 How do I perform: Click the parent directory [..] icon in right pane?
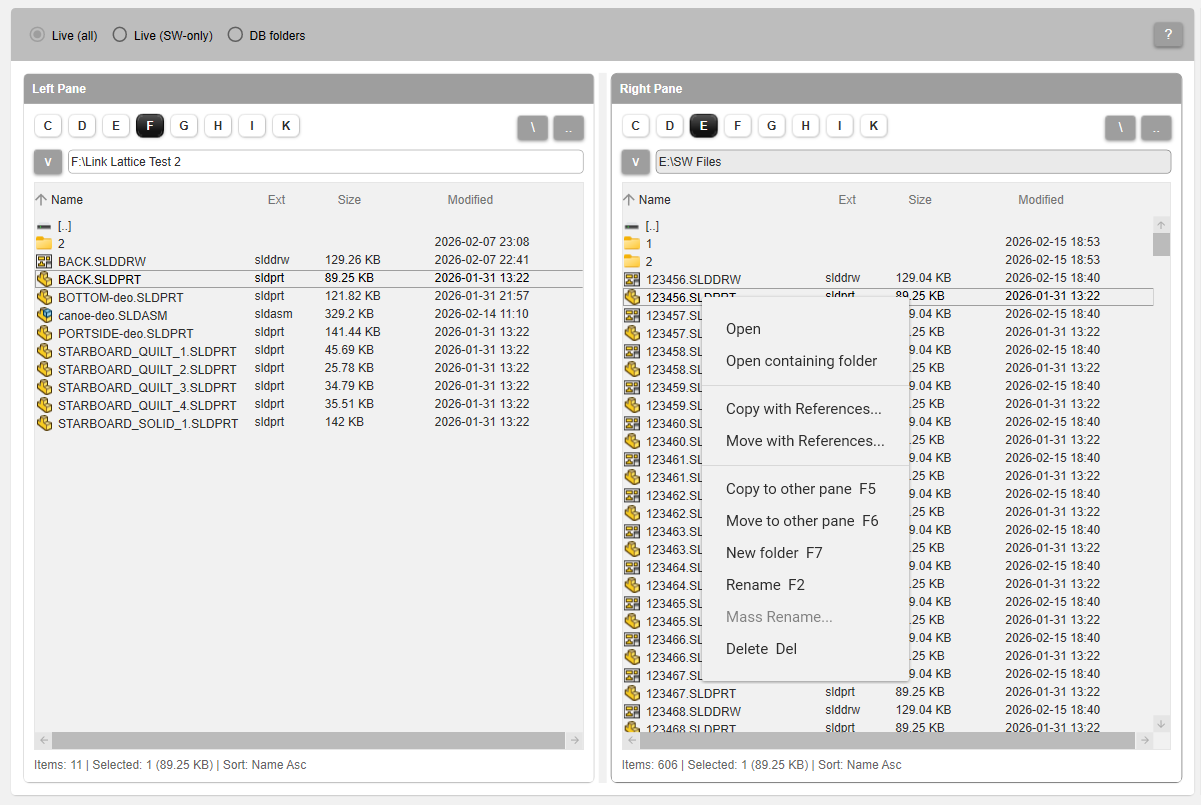tap(632, 226)
